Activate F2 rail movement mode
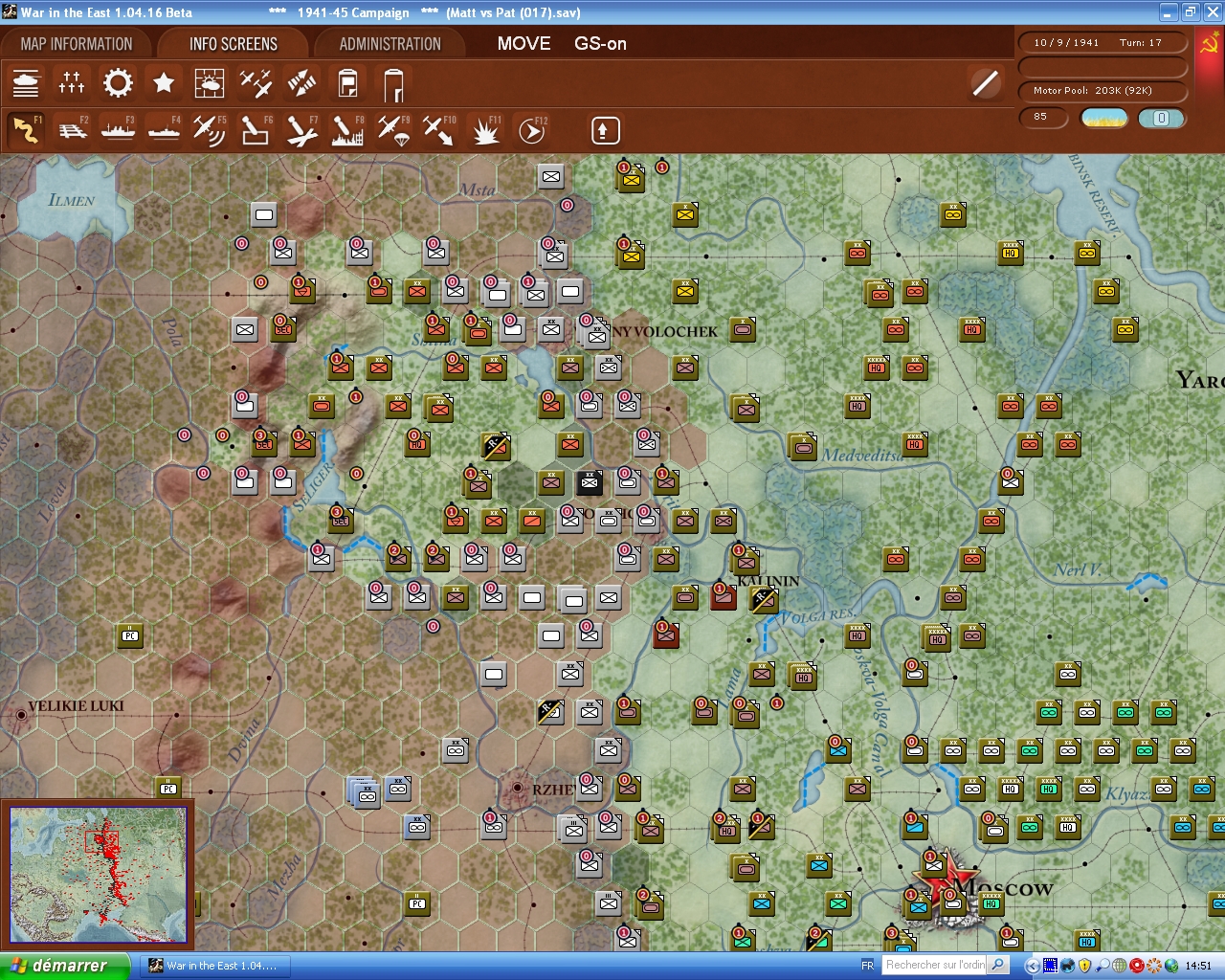1225x980 pixels. pos(73,129)
